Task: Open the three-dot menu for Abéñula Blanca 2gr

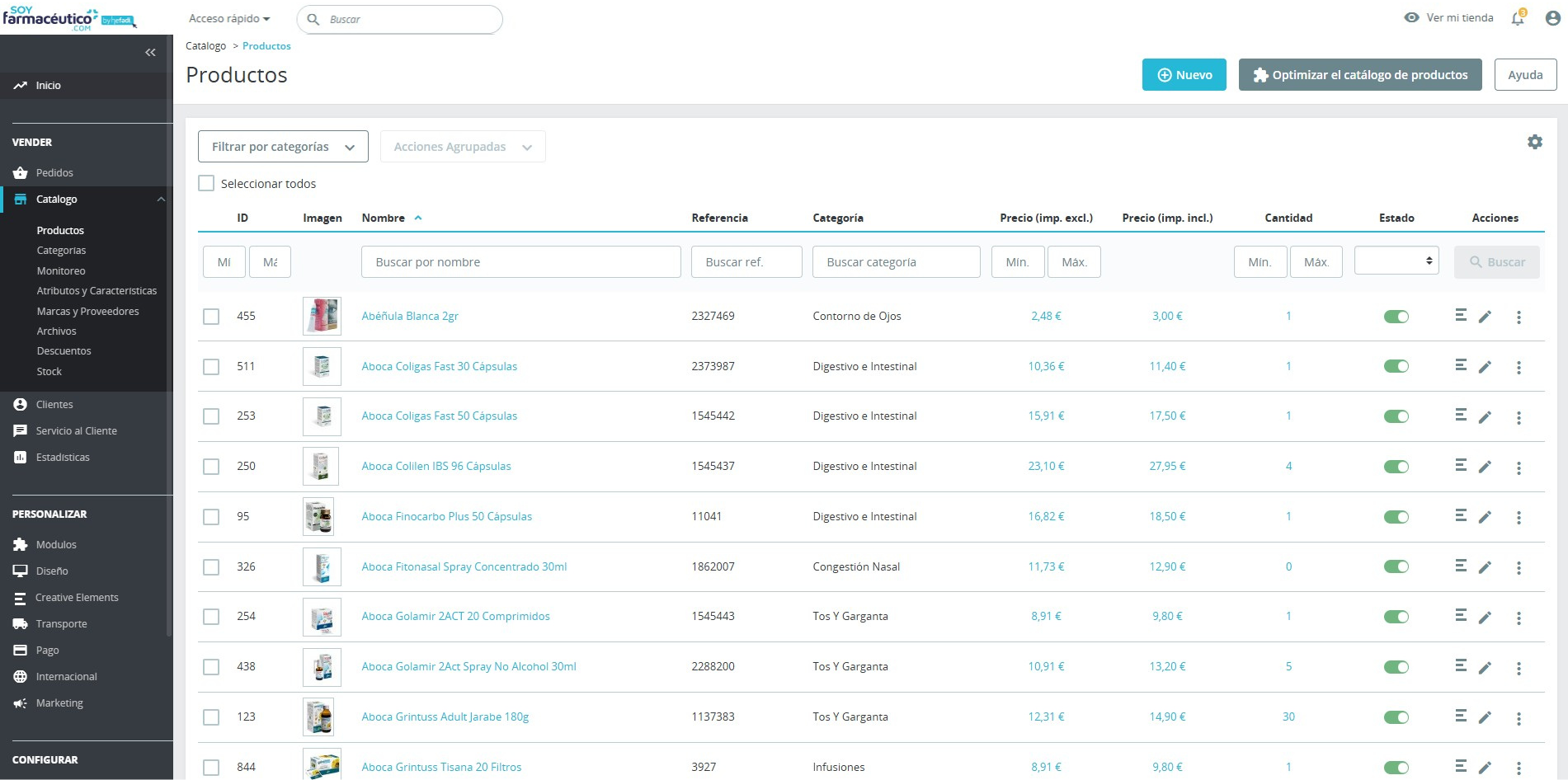Action: tap(1519, 317)
